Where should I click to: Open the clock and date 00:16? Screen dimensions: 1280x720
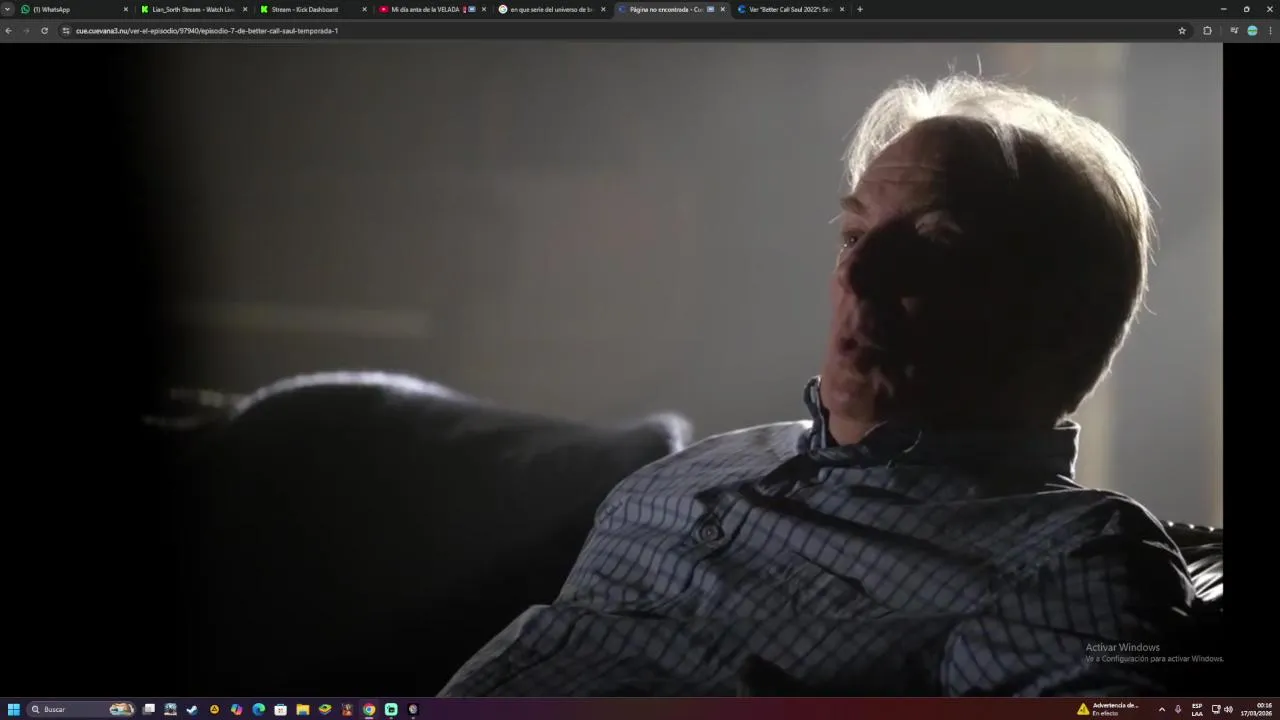click(x=1257, y=709)
